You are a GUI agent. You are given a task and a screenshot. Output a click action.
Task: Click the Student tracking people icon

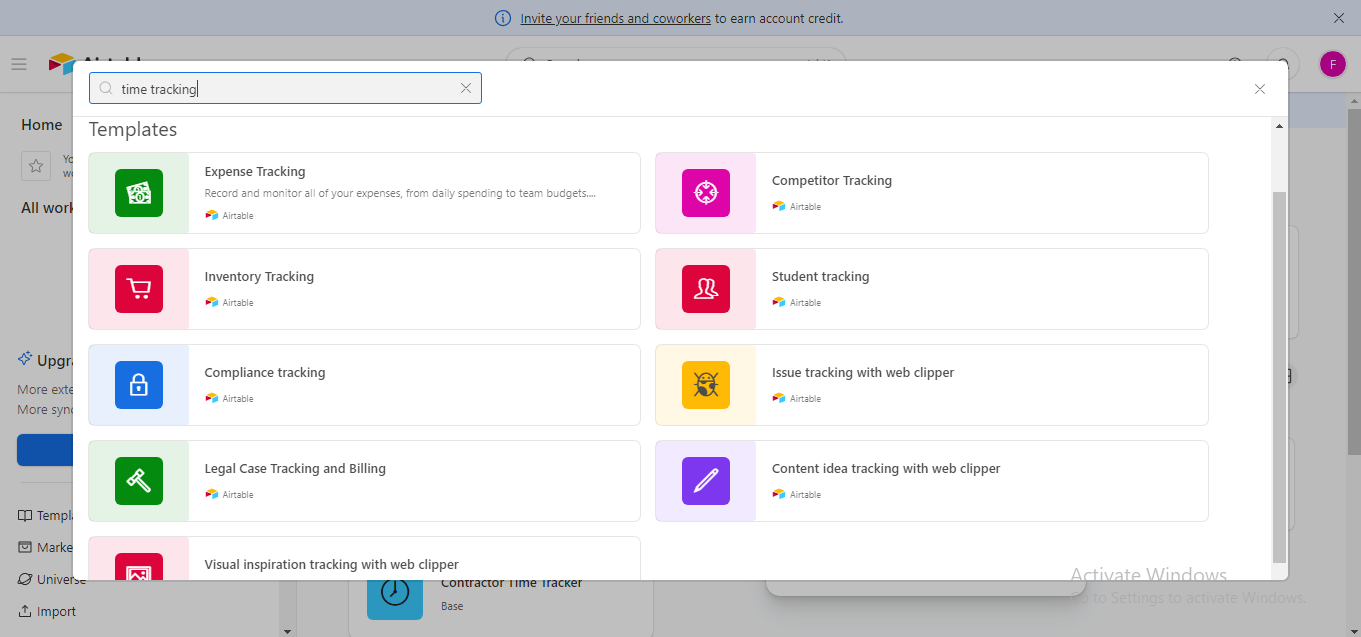(705, 289)
